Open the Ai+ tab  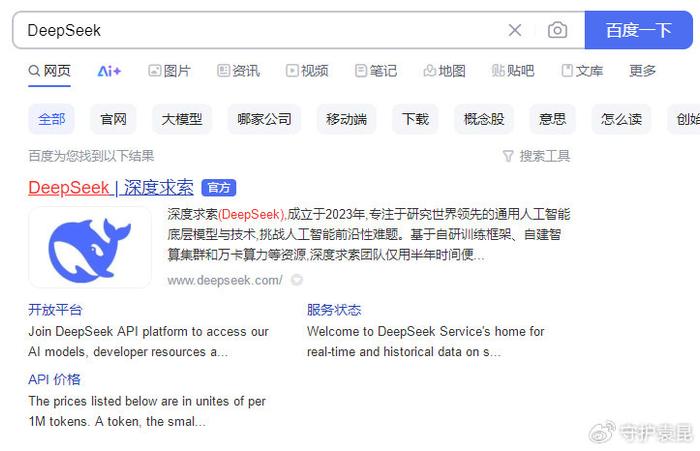pos(109,71)
